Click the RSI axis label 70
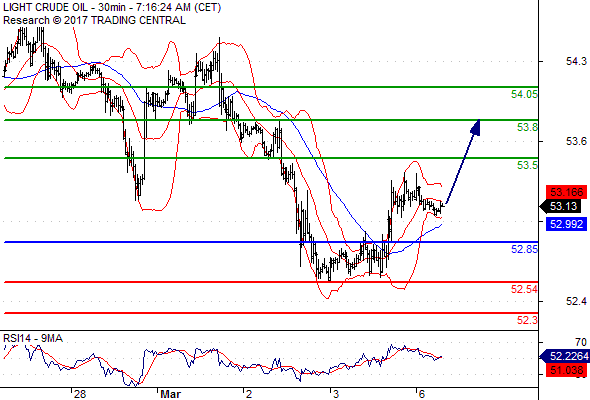The height and width of the screenshot is (400, 590). pyautogui.click(x=581, y=342)
